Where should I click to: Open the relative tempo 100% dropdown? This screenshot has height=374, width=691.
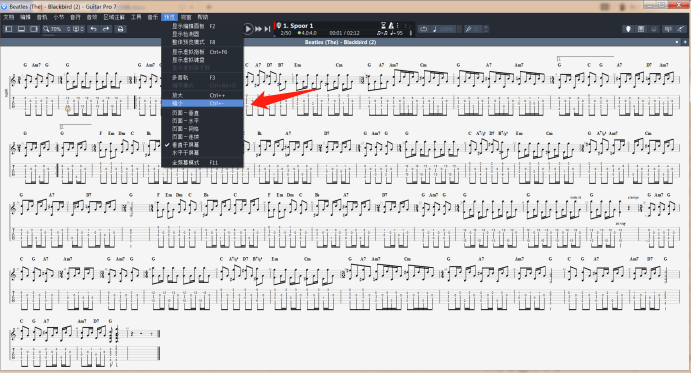[x=449, y=29]
